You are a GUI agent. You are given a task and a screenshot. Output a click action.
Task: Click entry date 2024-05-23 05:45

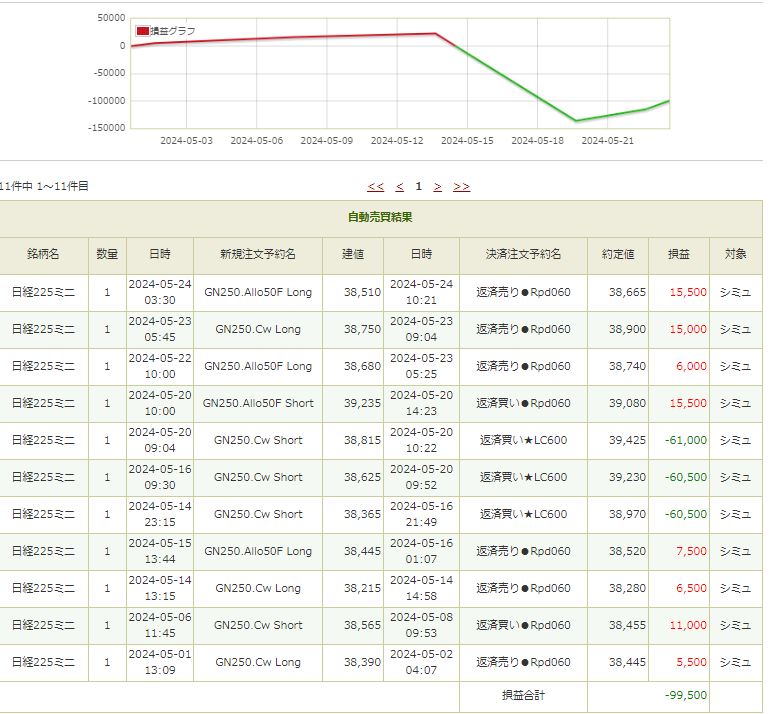160,329
